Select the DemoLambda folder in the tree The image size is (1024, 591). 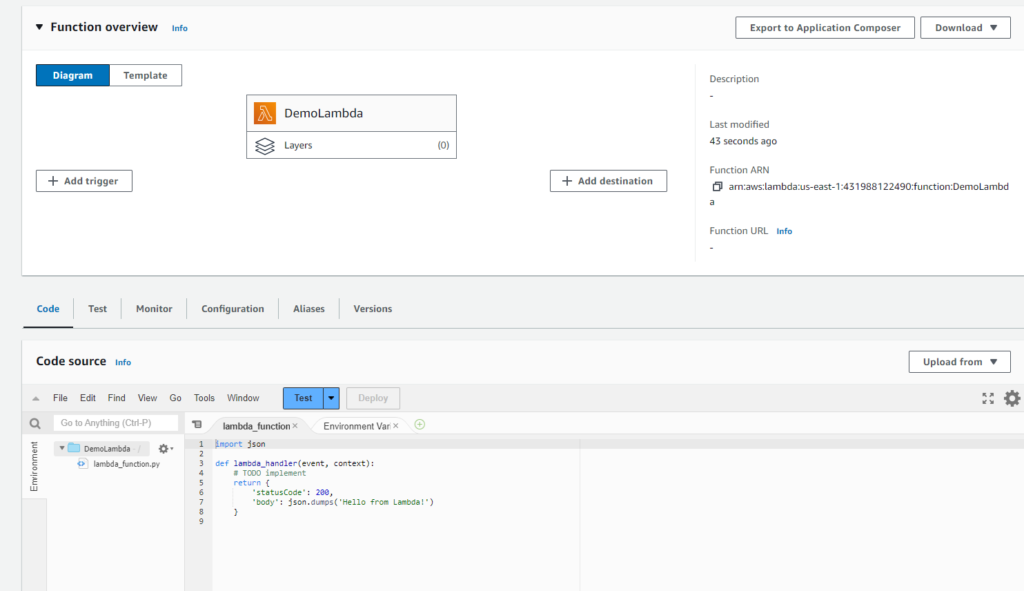tap(106, 449)
